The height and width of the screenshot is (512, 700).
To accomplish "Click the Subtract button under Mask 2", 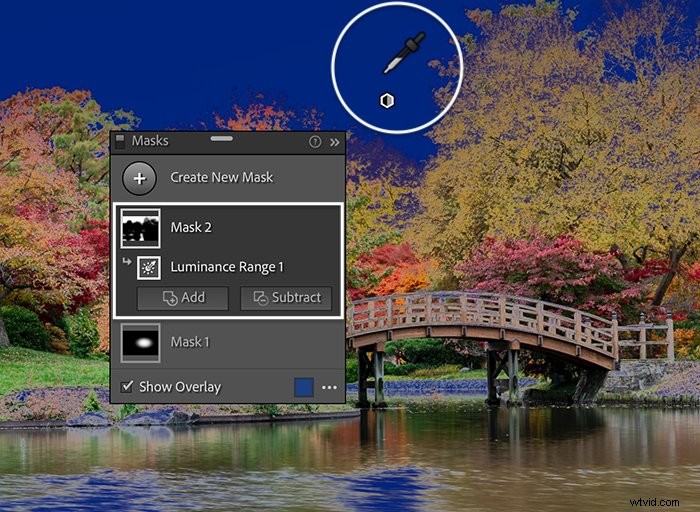I will coord(286,298).
